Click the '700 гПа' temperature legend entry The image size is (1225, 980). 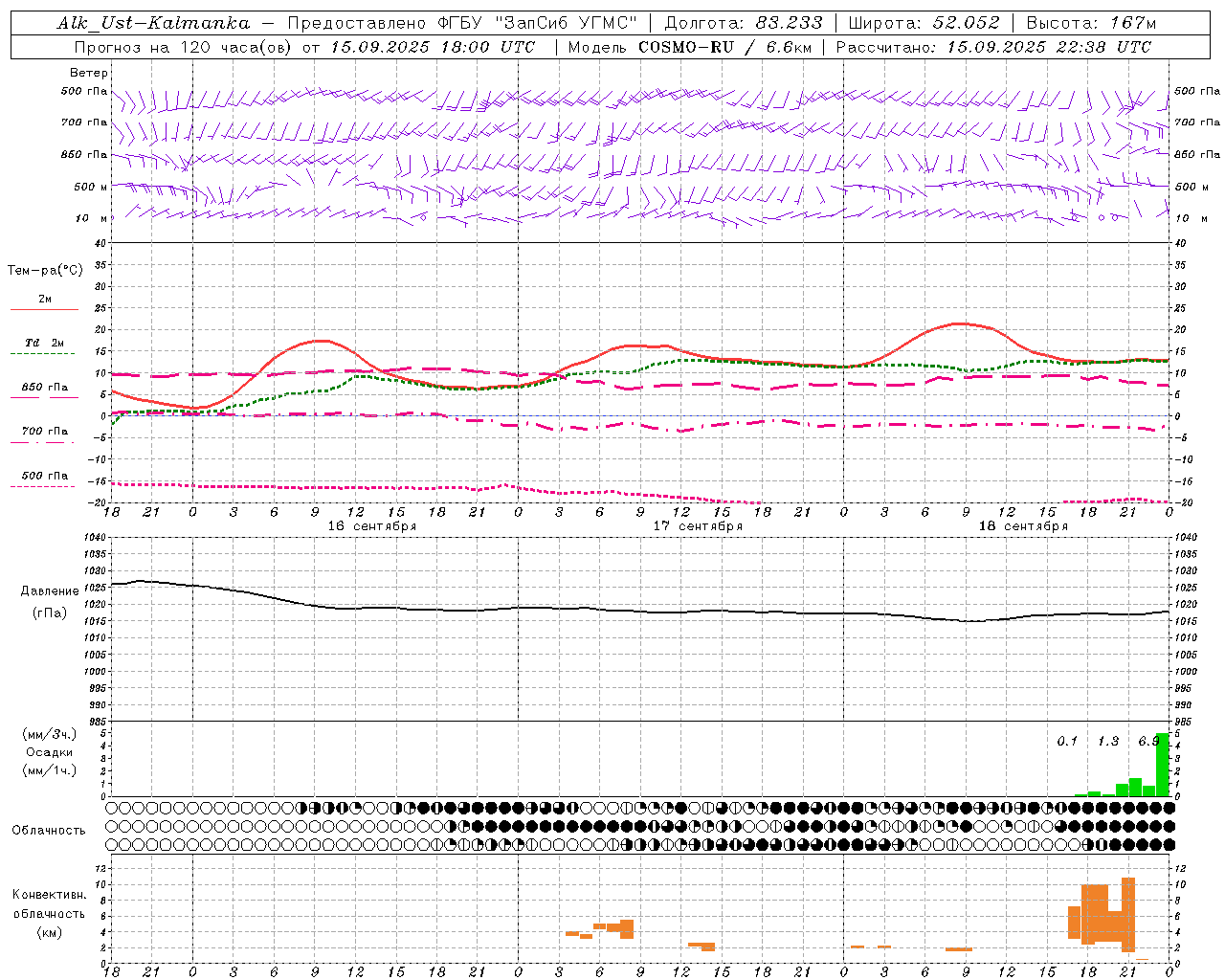click(45, 431)
